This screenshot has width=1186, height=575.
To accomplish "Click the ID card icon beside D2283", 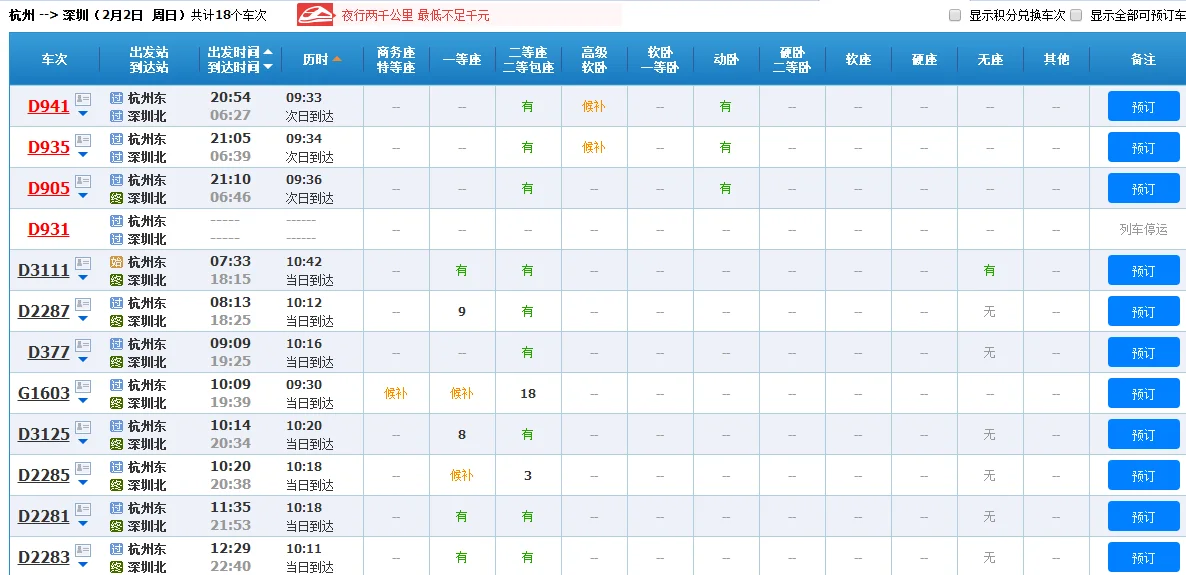I will [x=82, y=550].
